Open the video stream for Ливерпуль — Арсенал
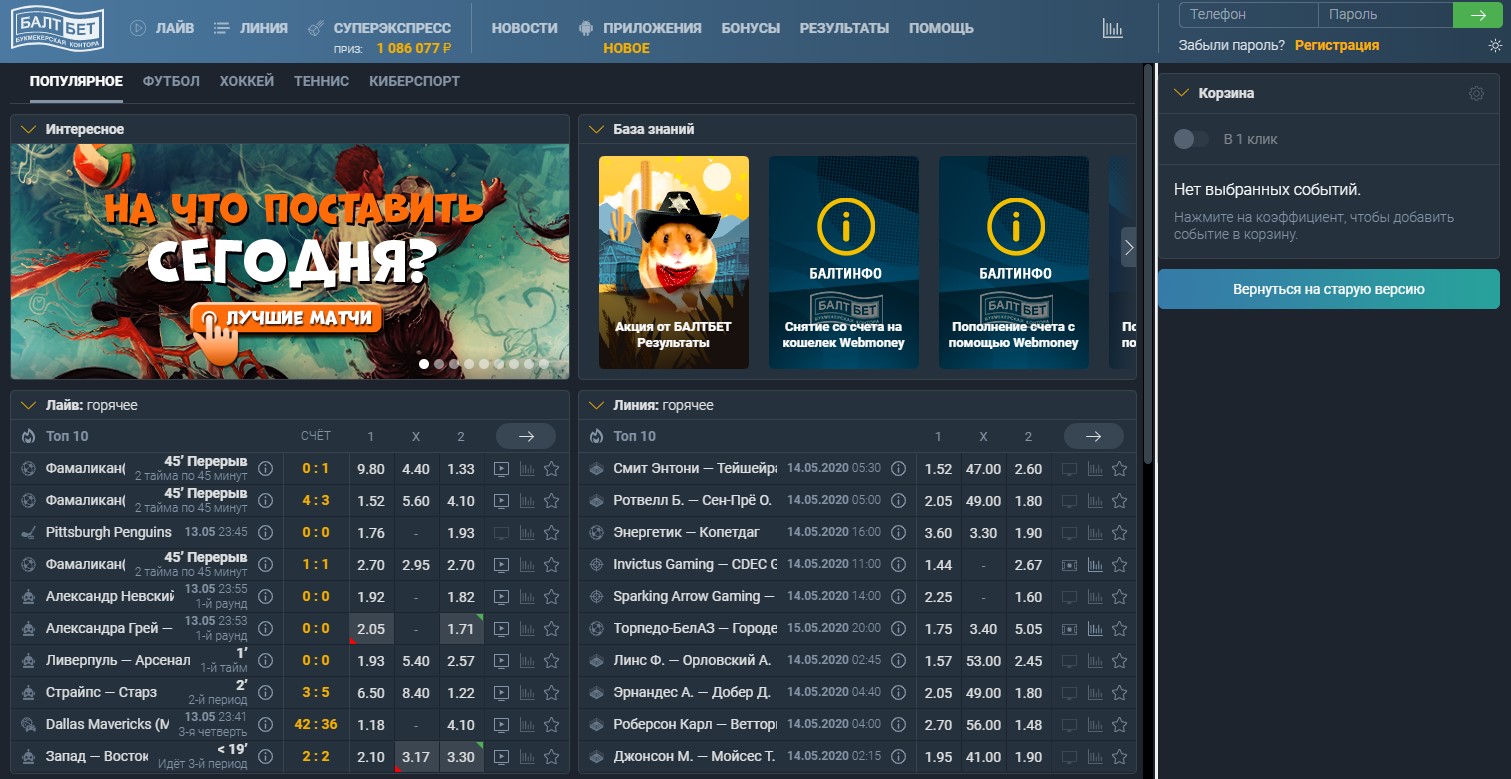Image resolution: width=1511 pixels, height=779 pixels. (503, 660)
